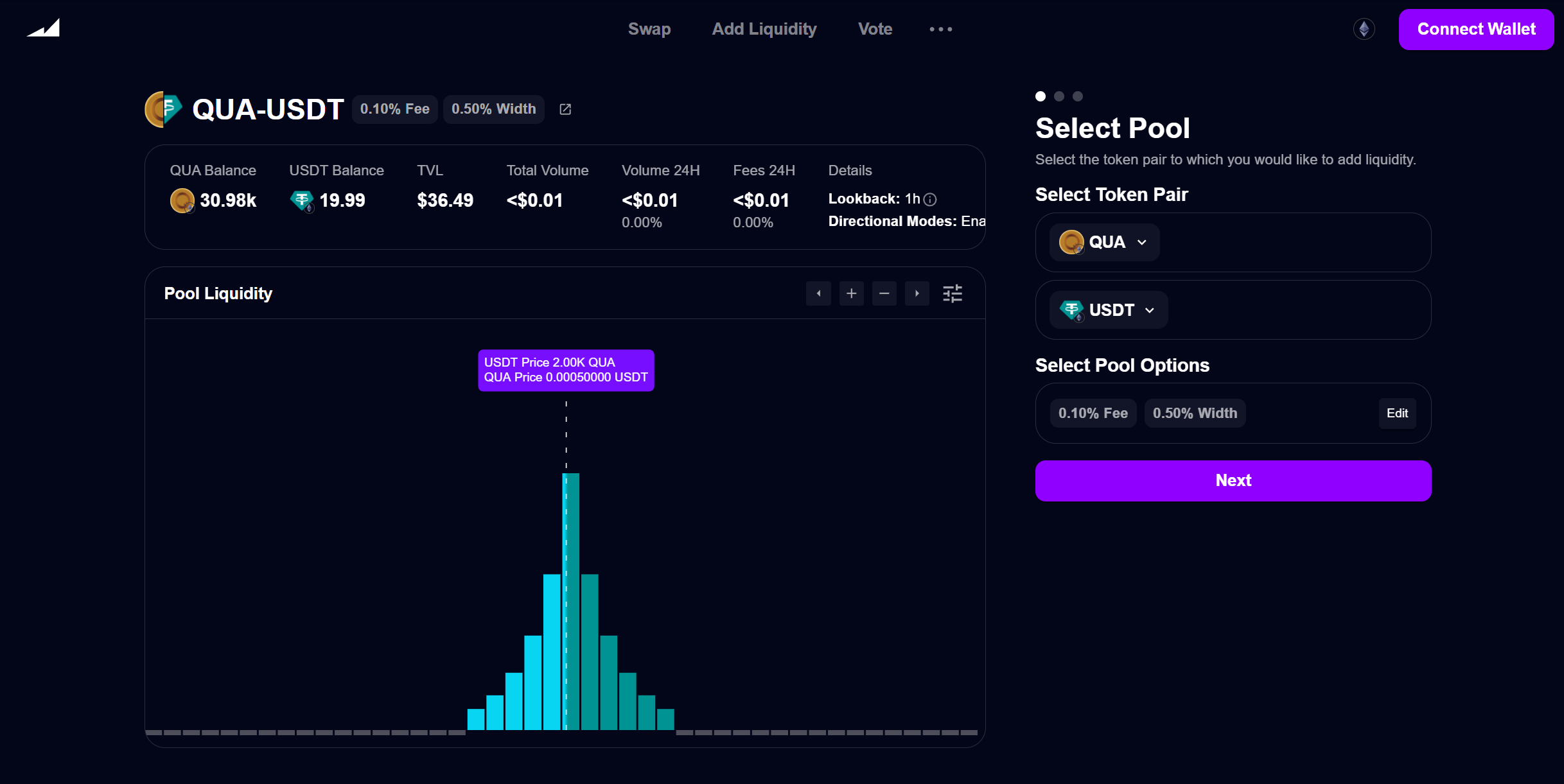Click Next to proceed past pool selection
The width and height of the screenshot is (1564, 784).
[1233, 480]
